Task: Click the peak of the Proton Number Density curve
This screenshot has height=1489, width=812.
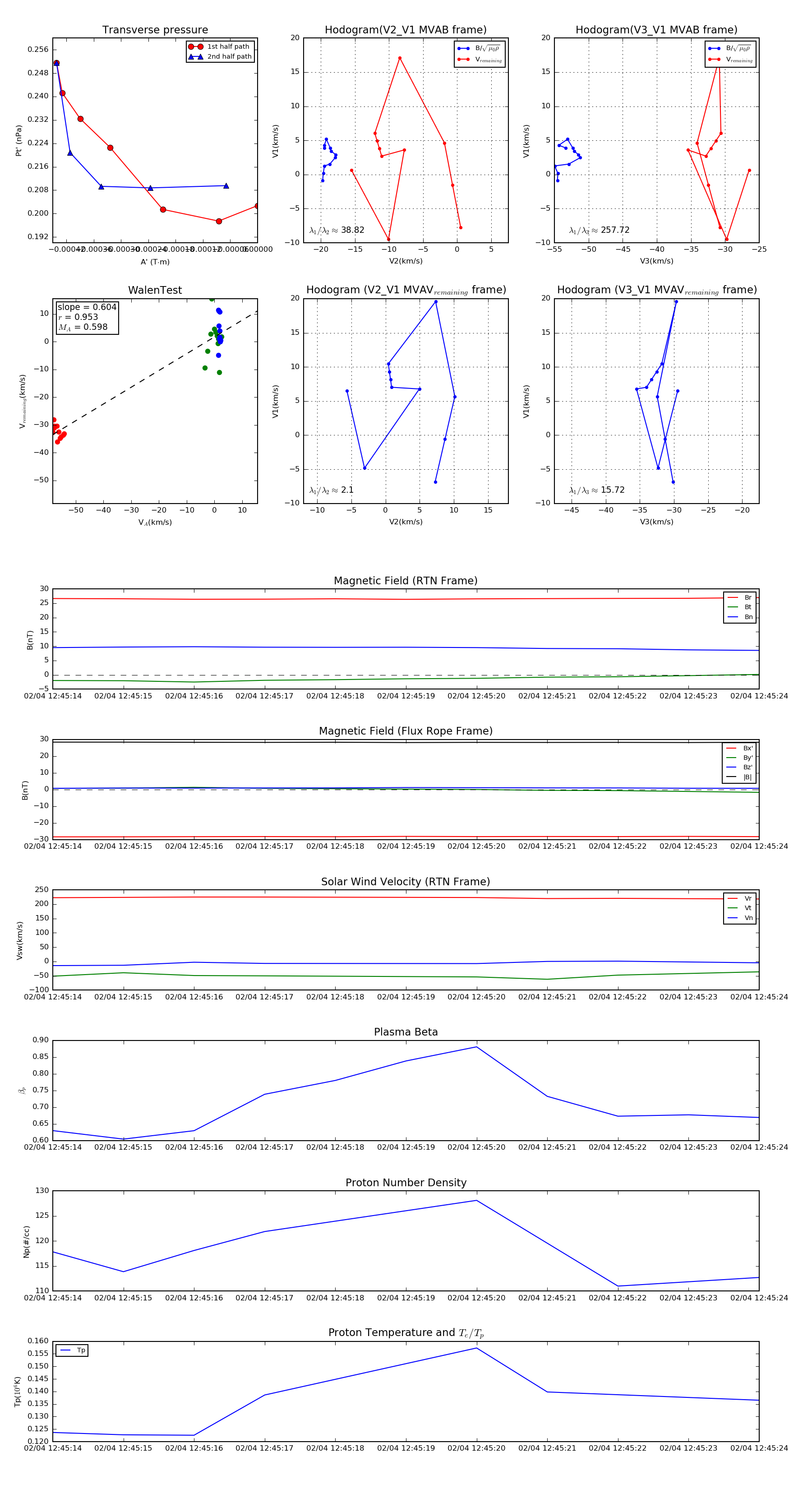Action: pos(476,1201)
